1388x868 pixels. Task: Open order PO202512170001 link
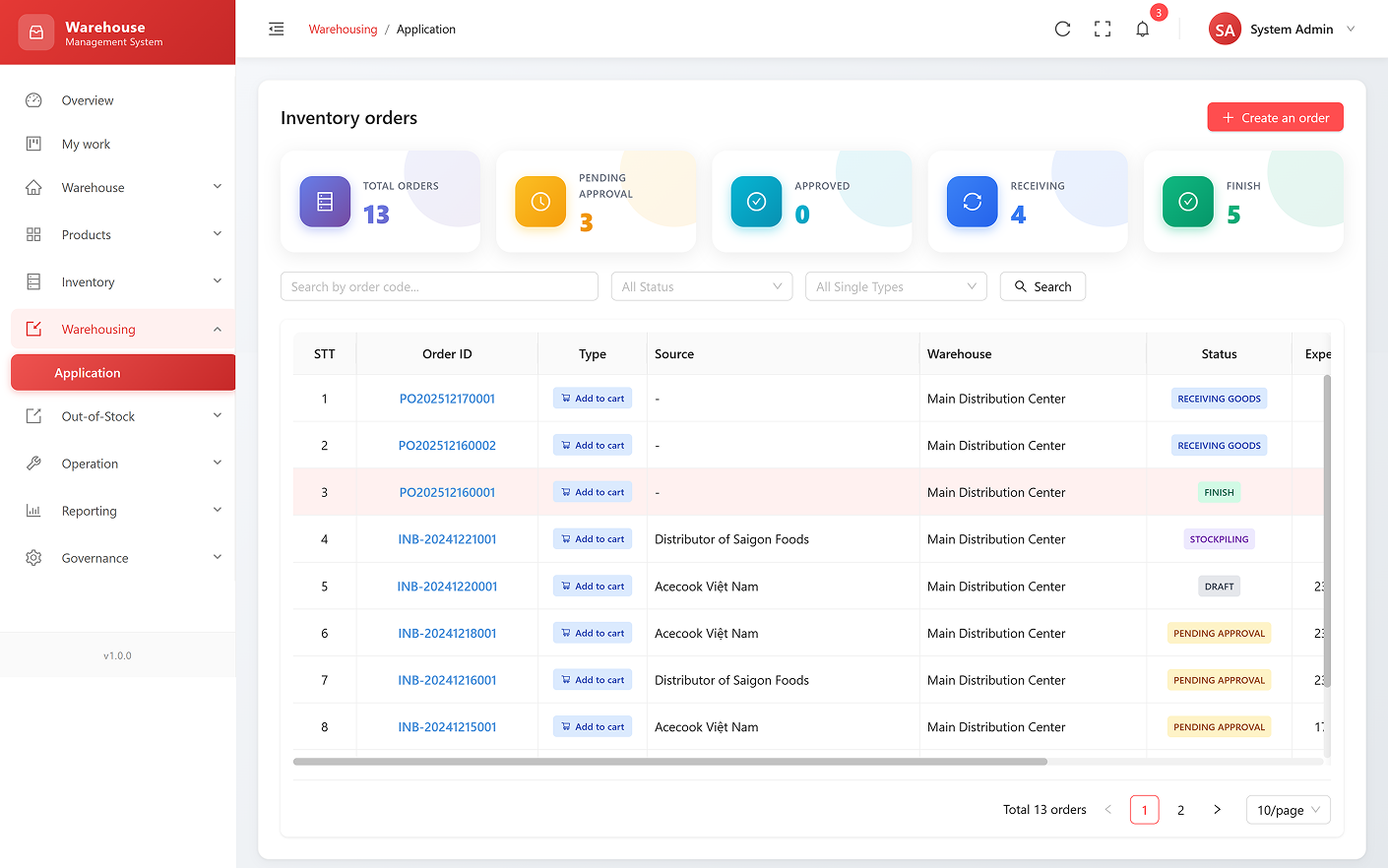(x=447, y=399)
